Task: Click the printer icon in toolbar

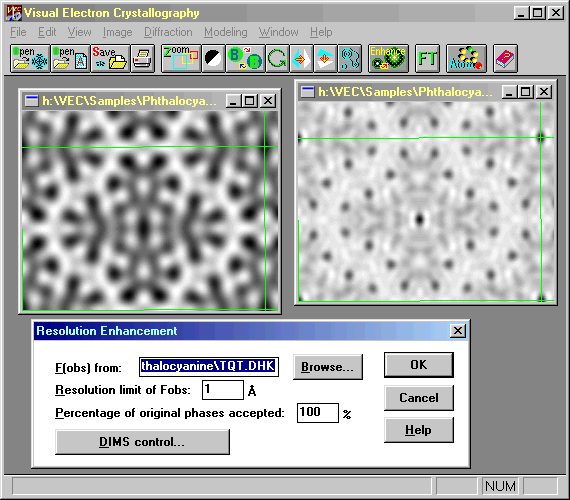Action: 142,59
